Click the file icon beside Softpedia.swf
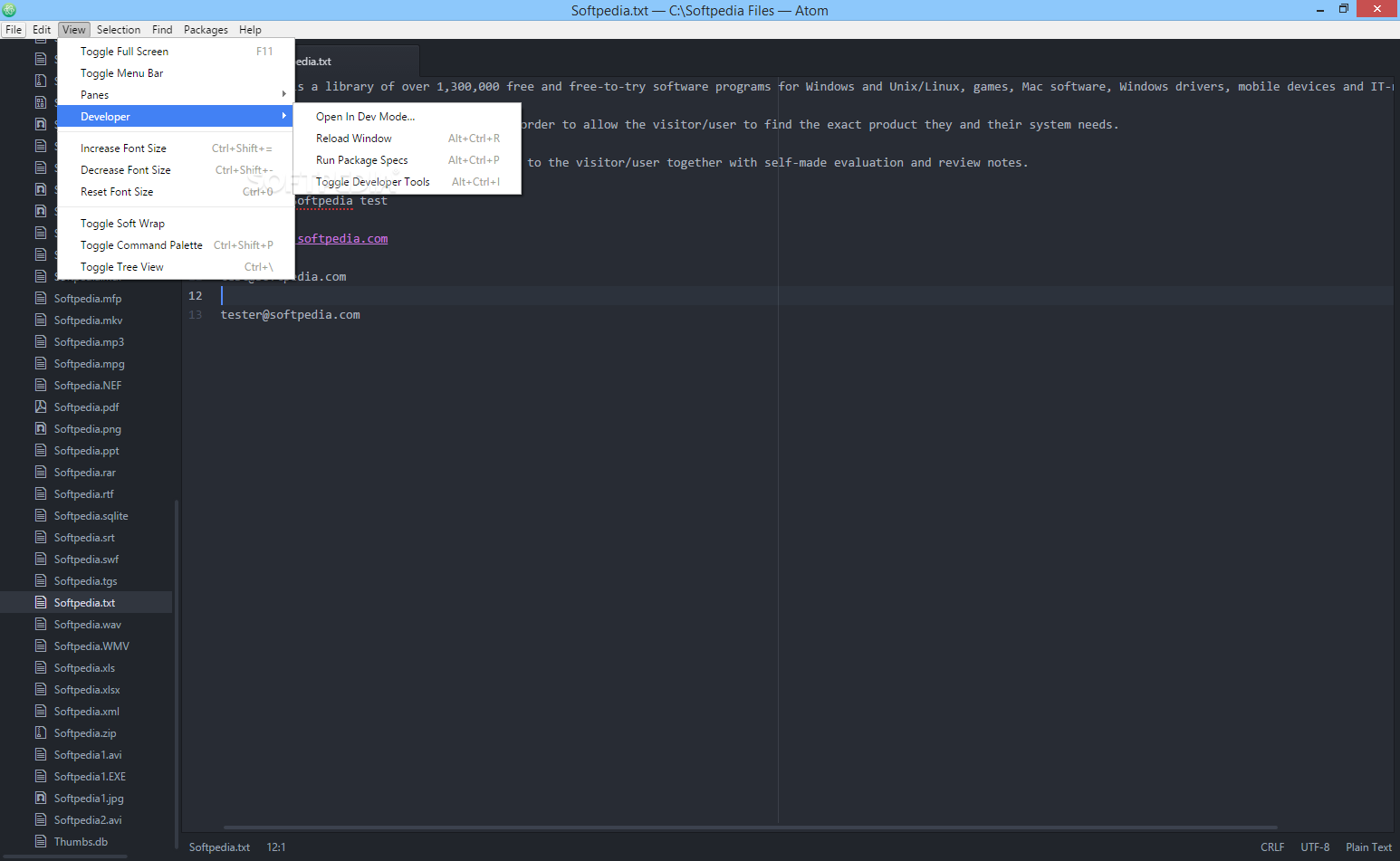The image size is (1400, 861). coord(41,559)
